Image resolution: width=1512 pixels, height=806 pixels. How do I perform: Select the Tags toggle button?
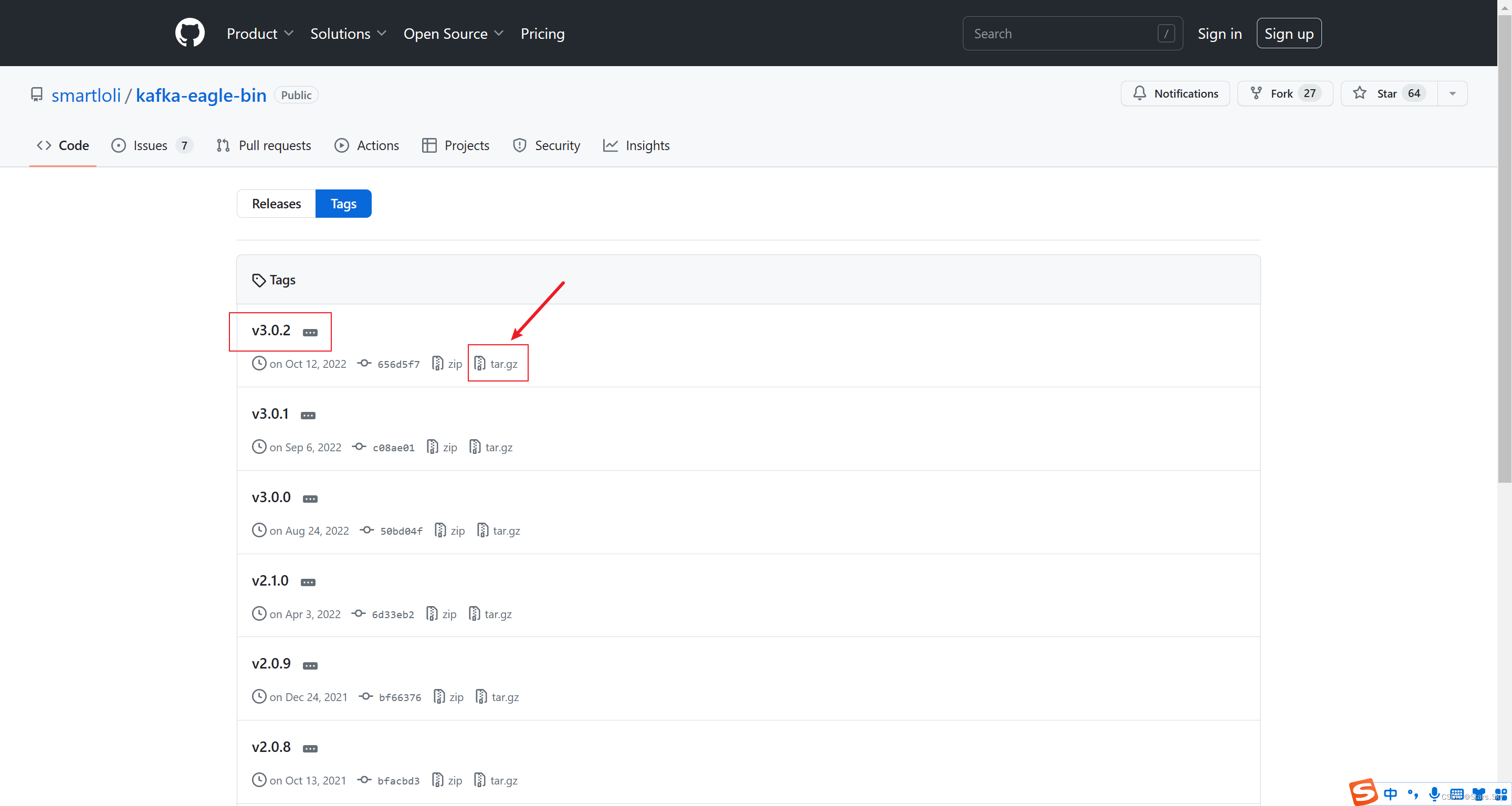343,204
